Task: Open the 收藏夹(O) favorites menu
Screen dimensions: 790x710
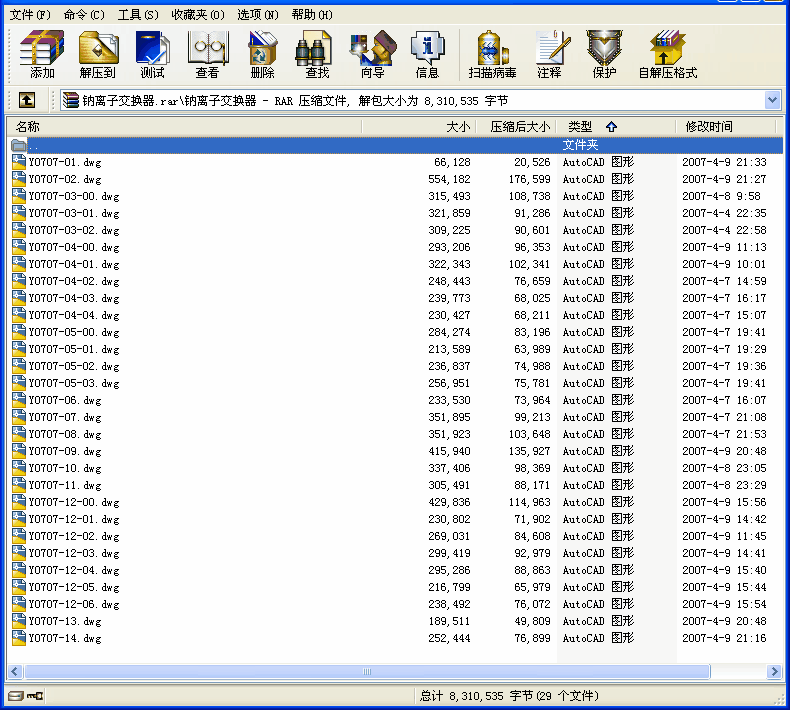Action: [x=197, y=14]
